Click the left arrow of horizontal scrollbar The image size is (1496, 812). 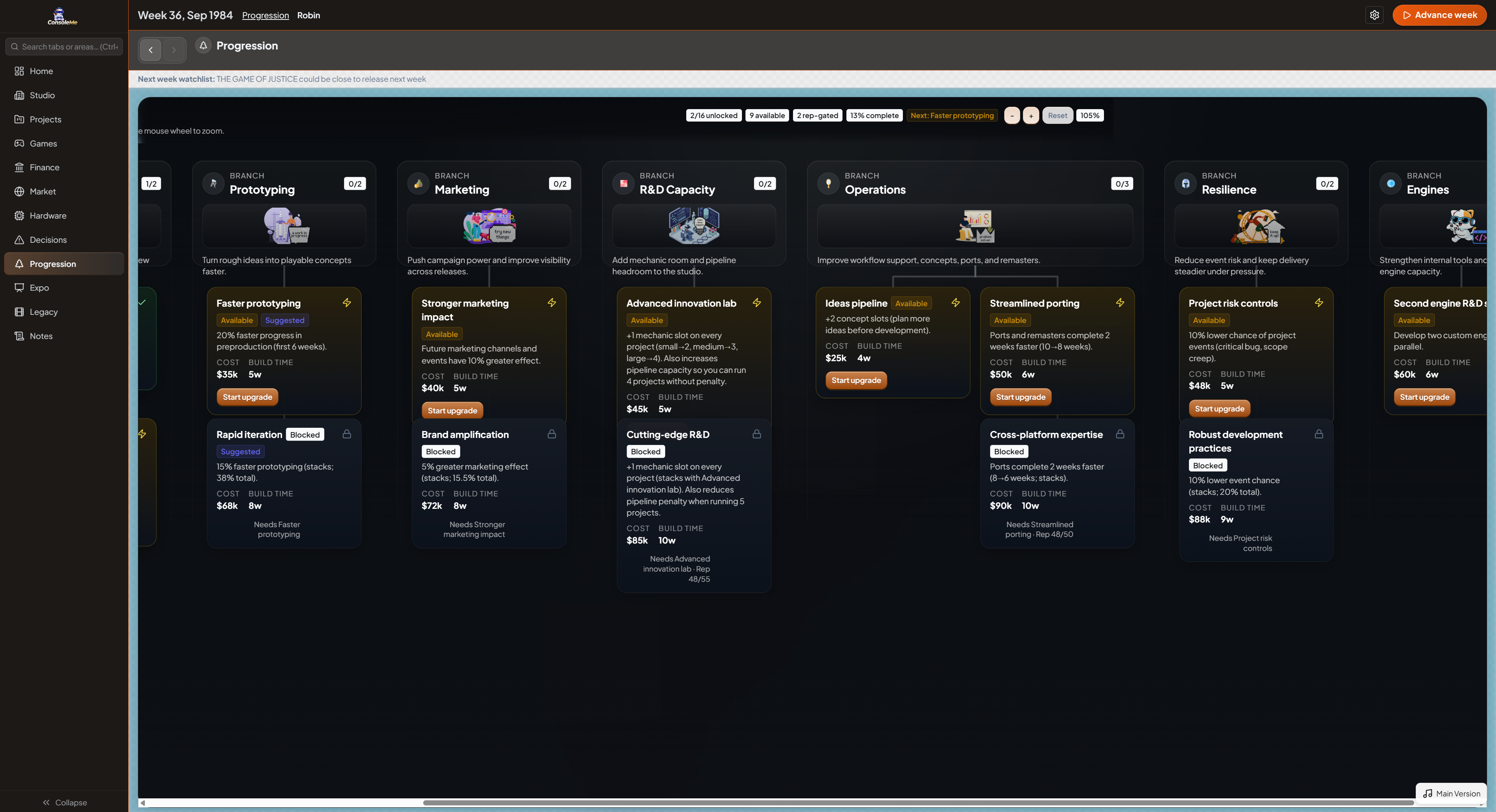pos(143,803)
